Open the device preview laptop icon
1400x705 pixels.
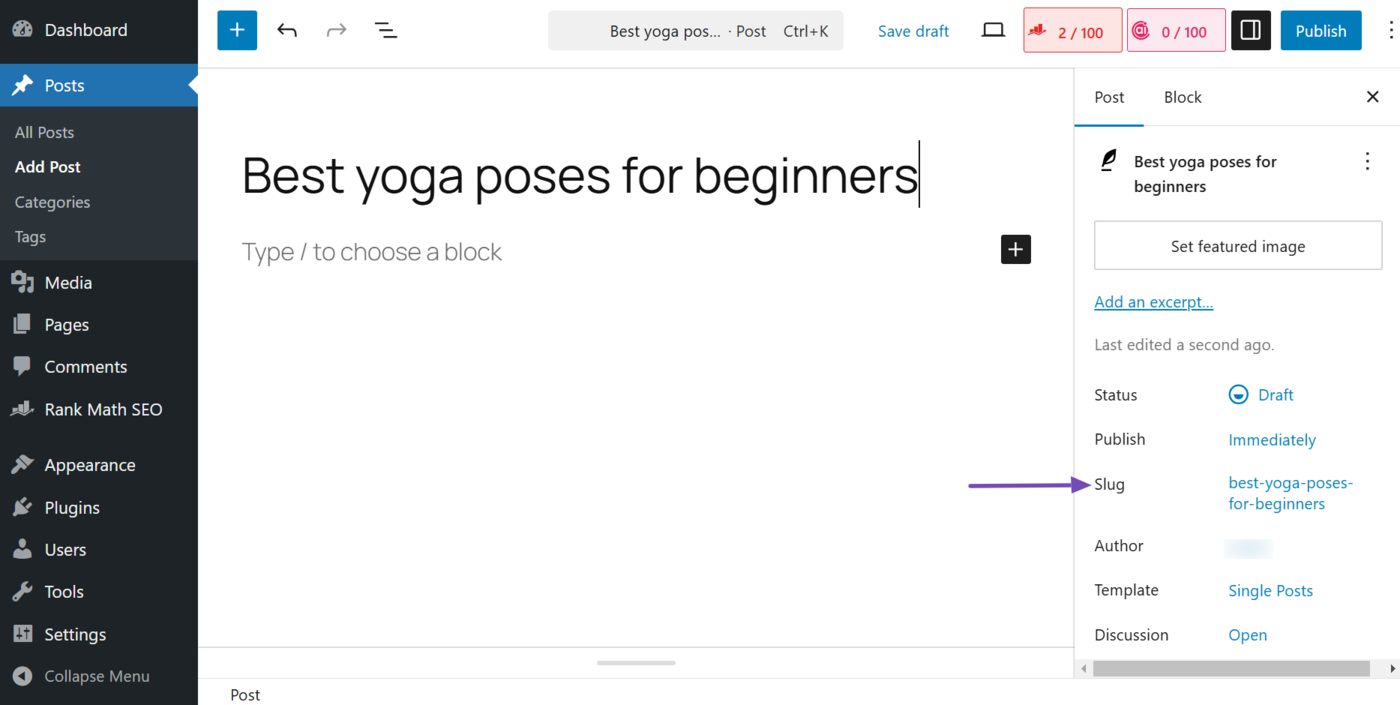pos(993,31)
